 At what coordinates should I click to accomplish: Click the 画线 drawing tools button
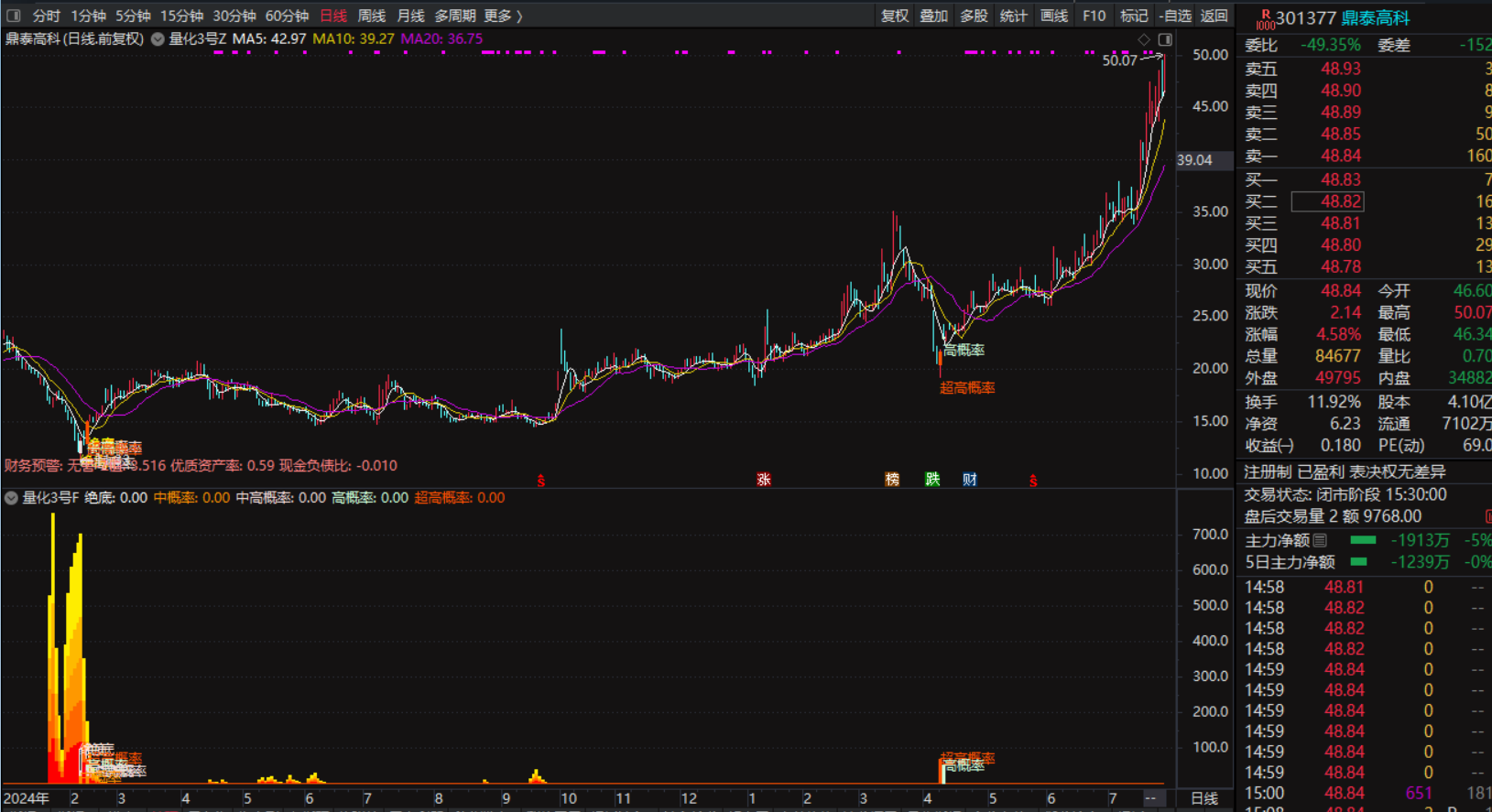click(1053, 16)
